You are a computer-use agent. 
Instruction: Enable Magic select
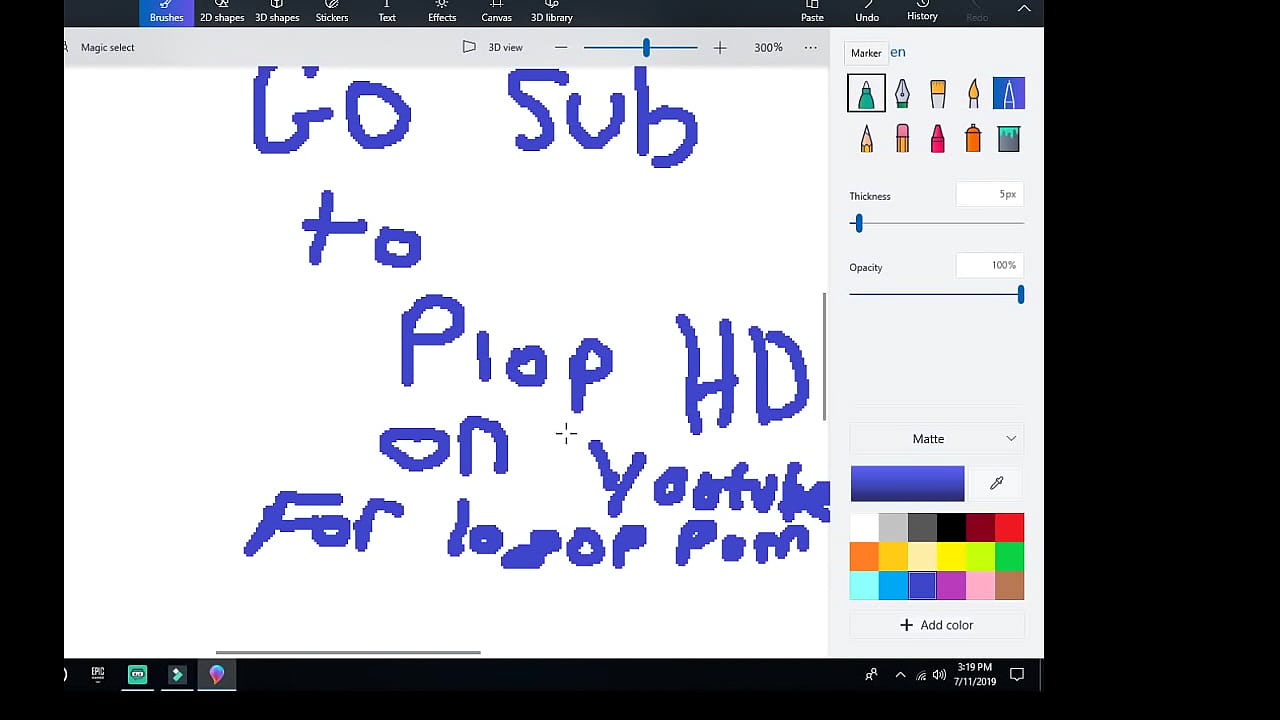[106, 47]
